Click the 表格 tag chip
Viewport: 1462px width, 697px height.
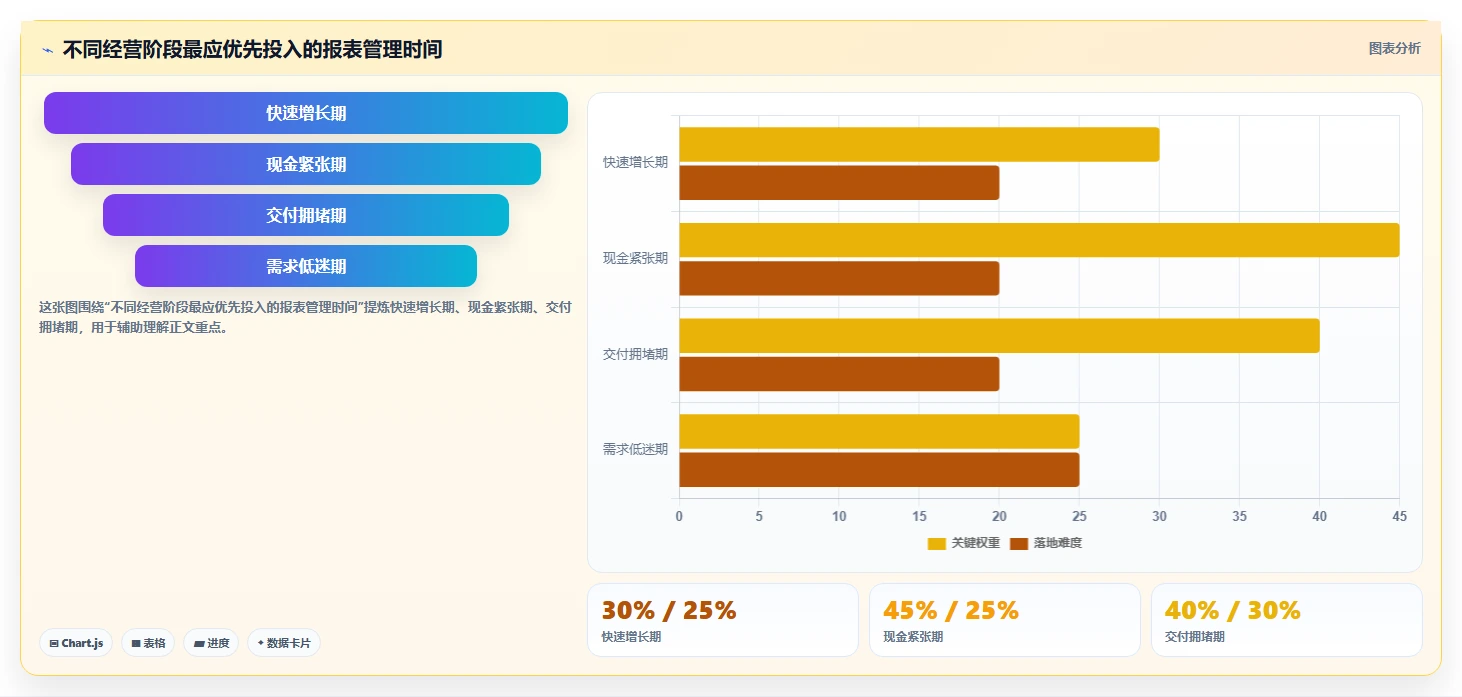[148, 643]
